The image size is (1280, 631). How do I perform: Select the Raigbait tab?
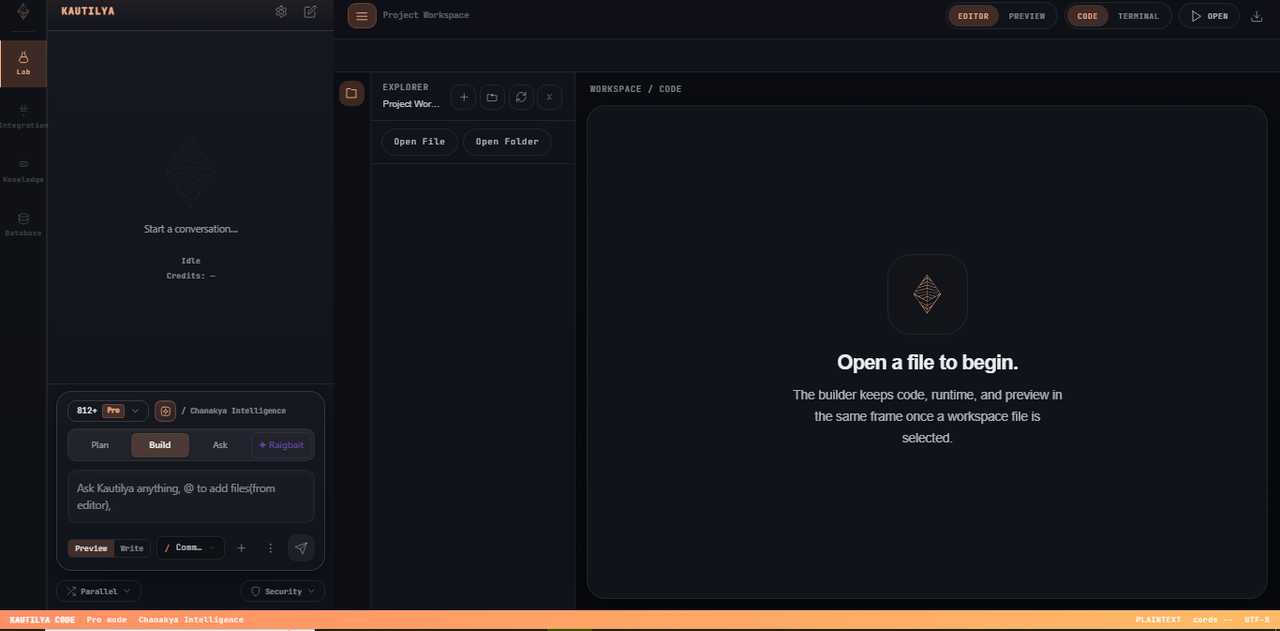281,445
